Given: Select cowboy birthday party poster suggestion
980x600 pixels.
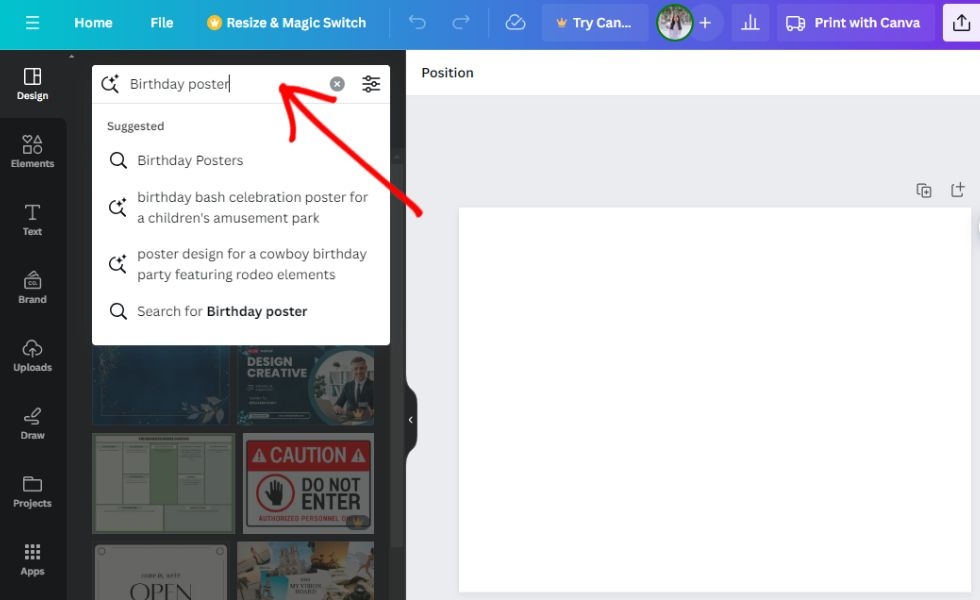Looking at the screenshot, I should tap(241, 264).
